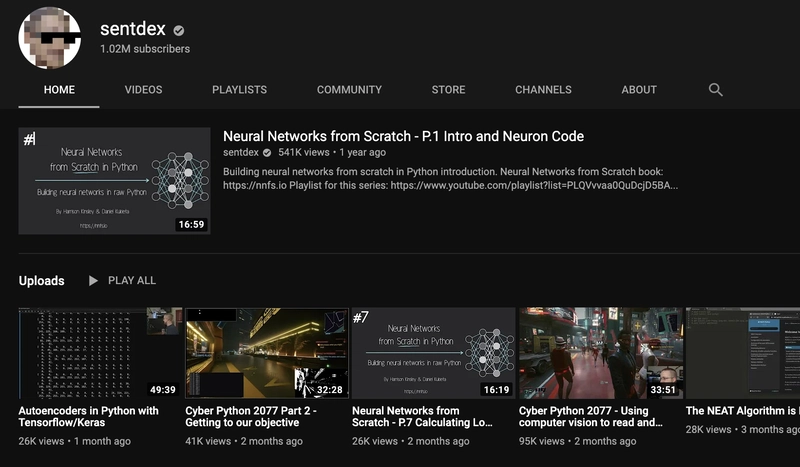This screenshot has height=467, width=800.
Task: Click the 32:28 duration badge
Action: click(x=330, y=389)
